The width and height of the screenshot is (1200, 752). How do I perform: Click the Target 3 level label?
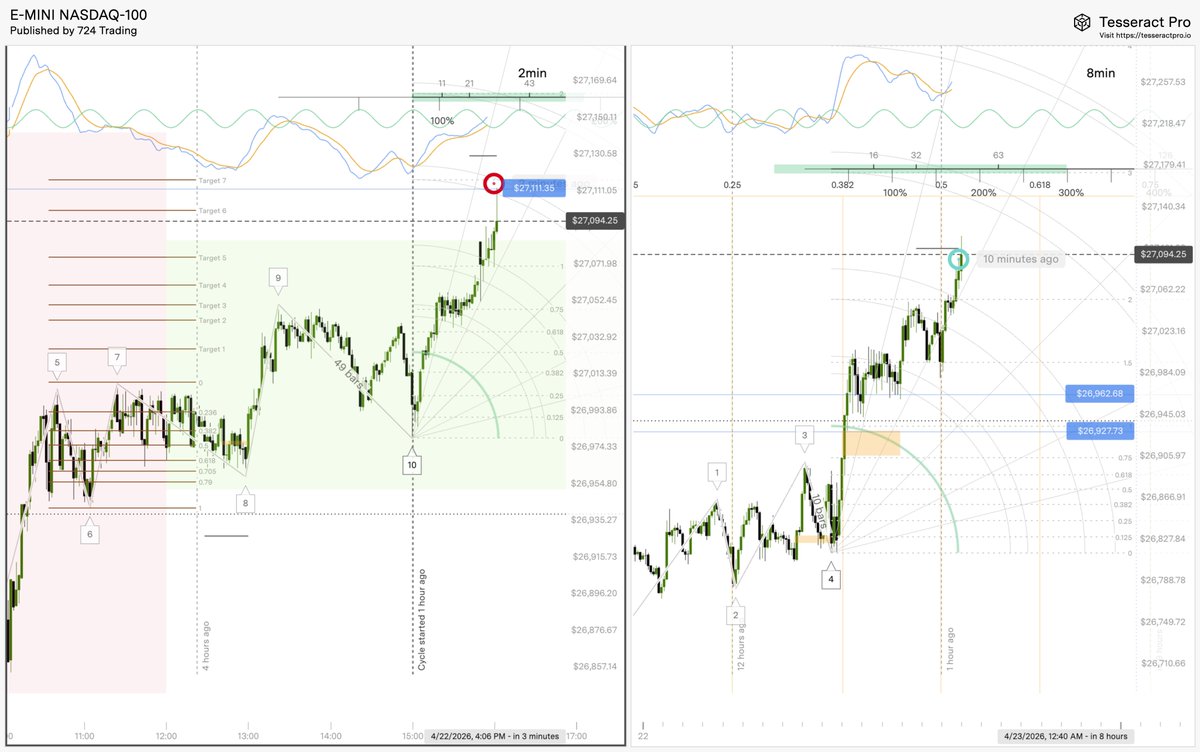click(213, 306)
